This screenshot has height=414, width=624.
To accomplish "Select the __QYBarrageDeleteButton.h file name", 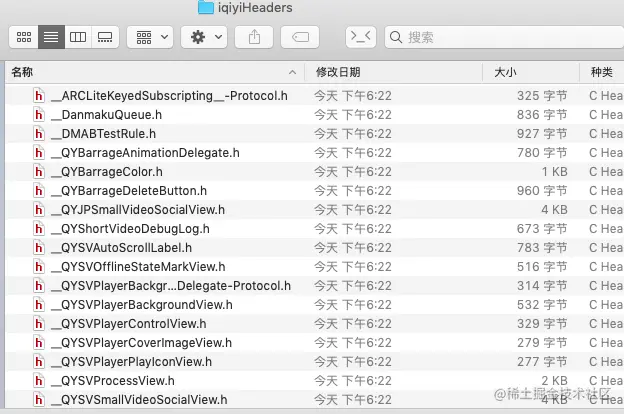I will tap(129, 191).
